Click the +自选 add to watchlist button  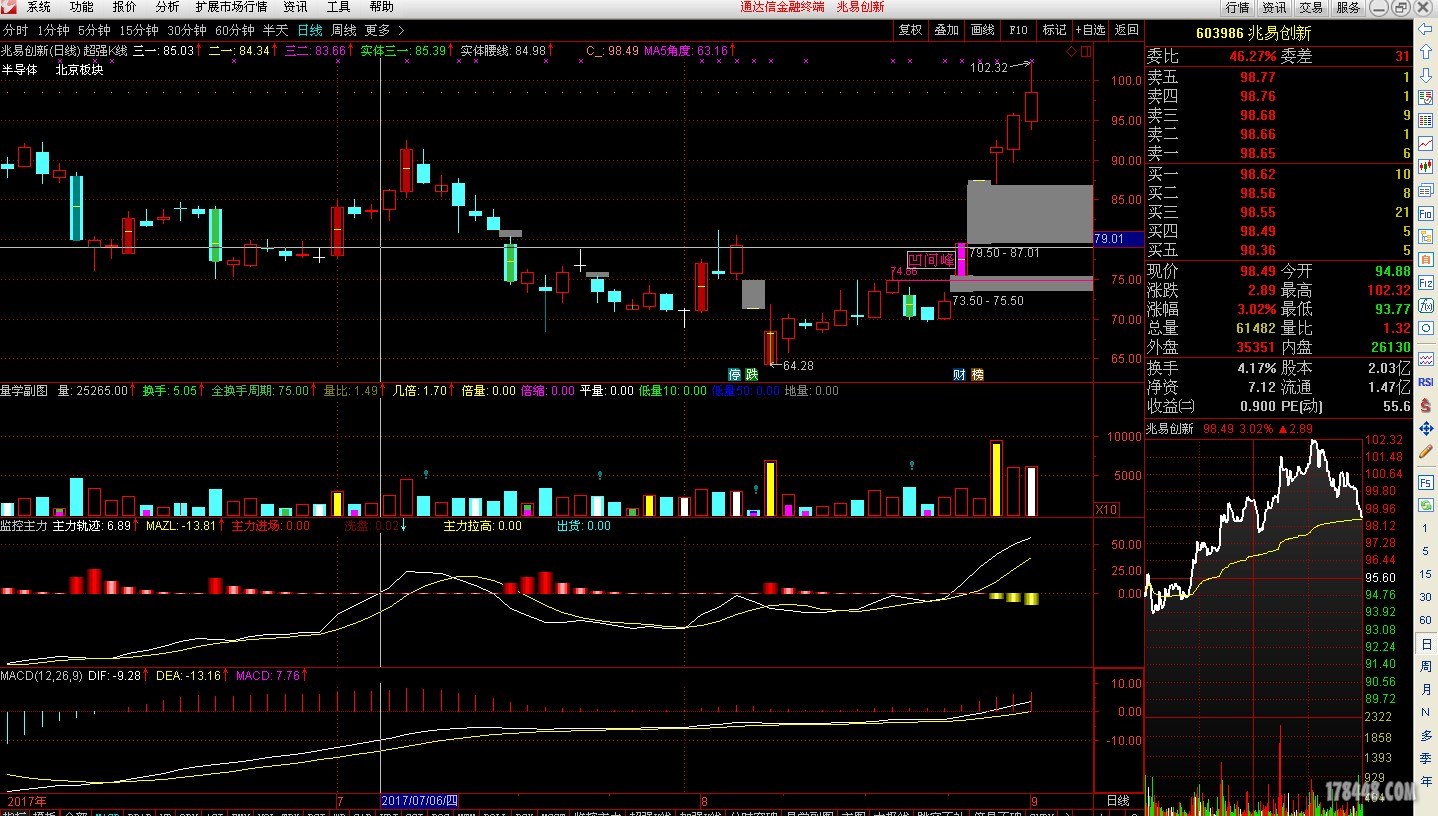pyautogui.click(x=1090, y=30)
